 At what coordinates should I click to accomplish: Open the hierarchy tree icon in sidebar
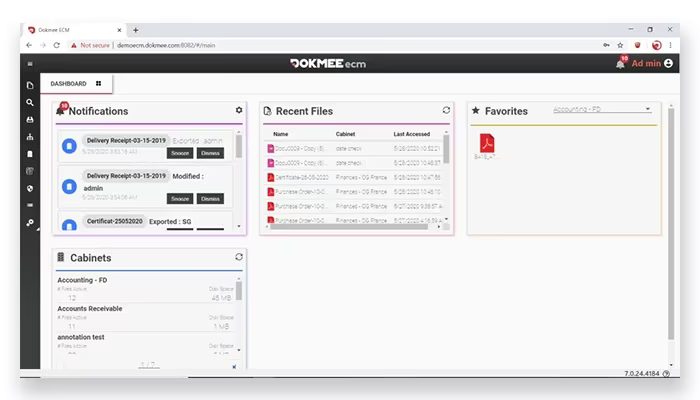(x=30, y=137)
